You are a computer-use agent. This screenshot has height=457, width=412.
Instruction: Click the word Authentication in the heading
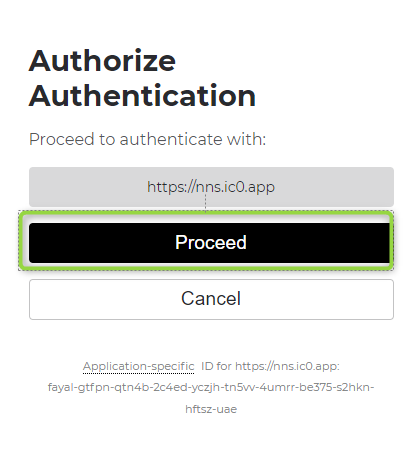(x=142, y=96)
